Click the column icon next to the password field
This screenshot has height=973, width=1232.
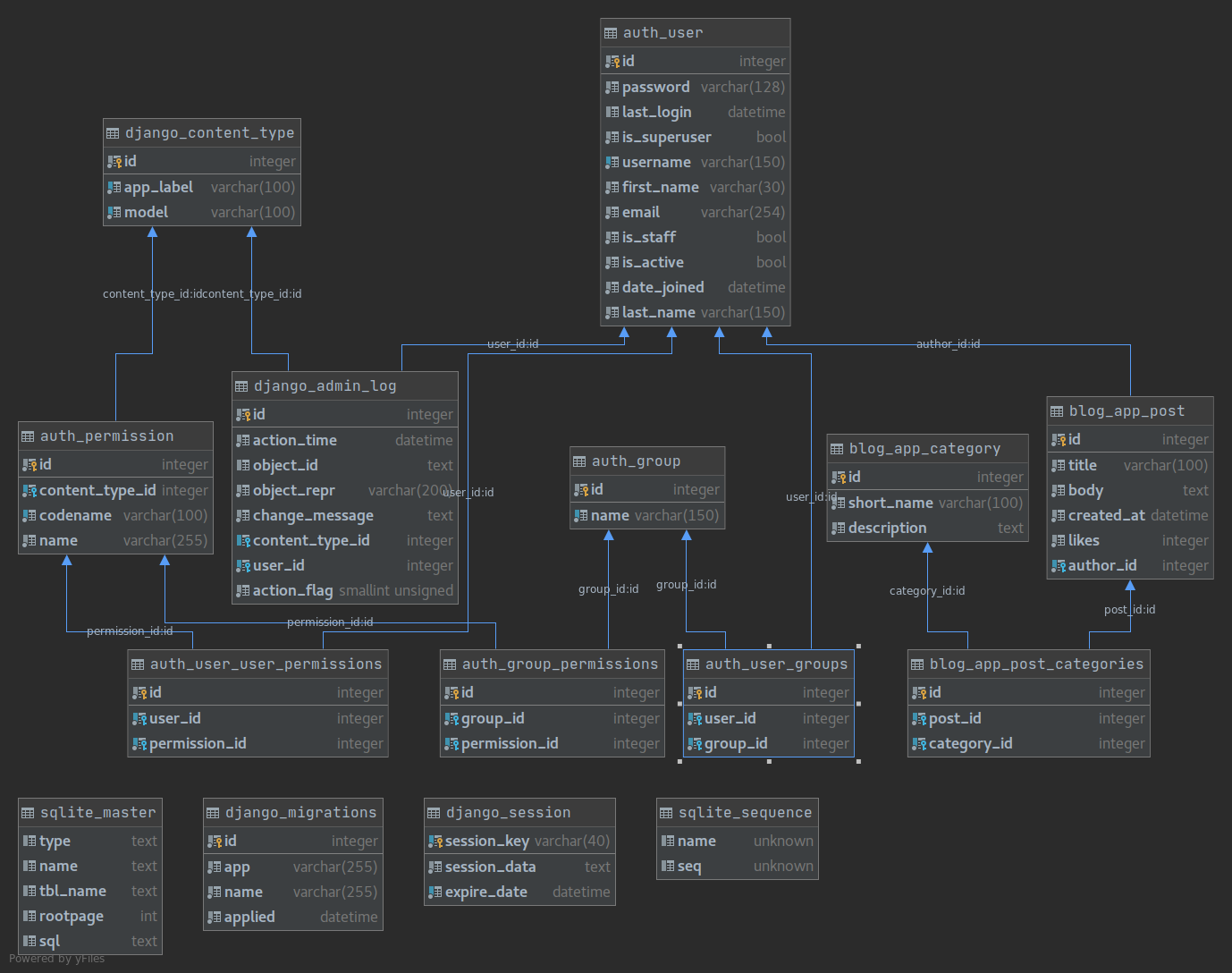pyautogui.click(x=612, y=87)
